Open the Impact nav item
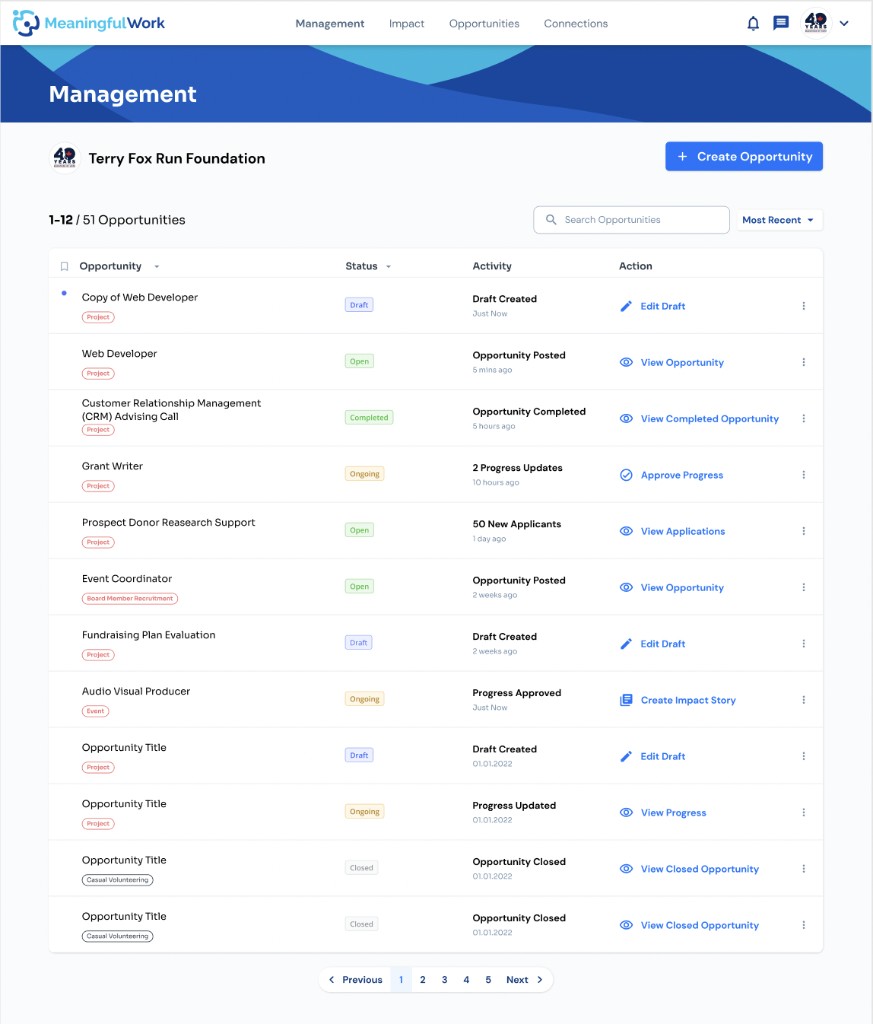 tap(406, 24)
